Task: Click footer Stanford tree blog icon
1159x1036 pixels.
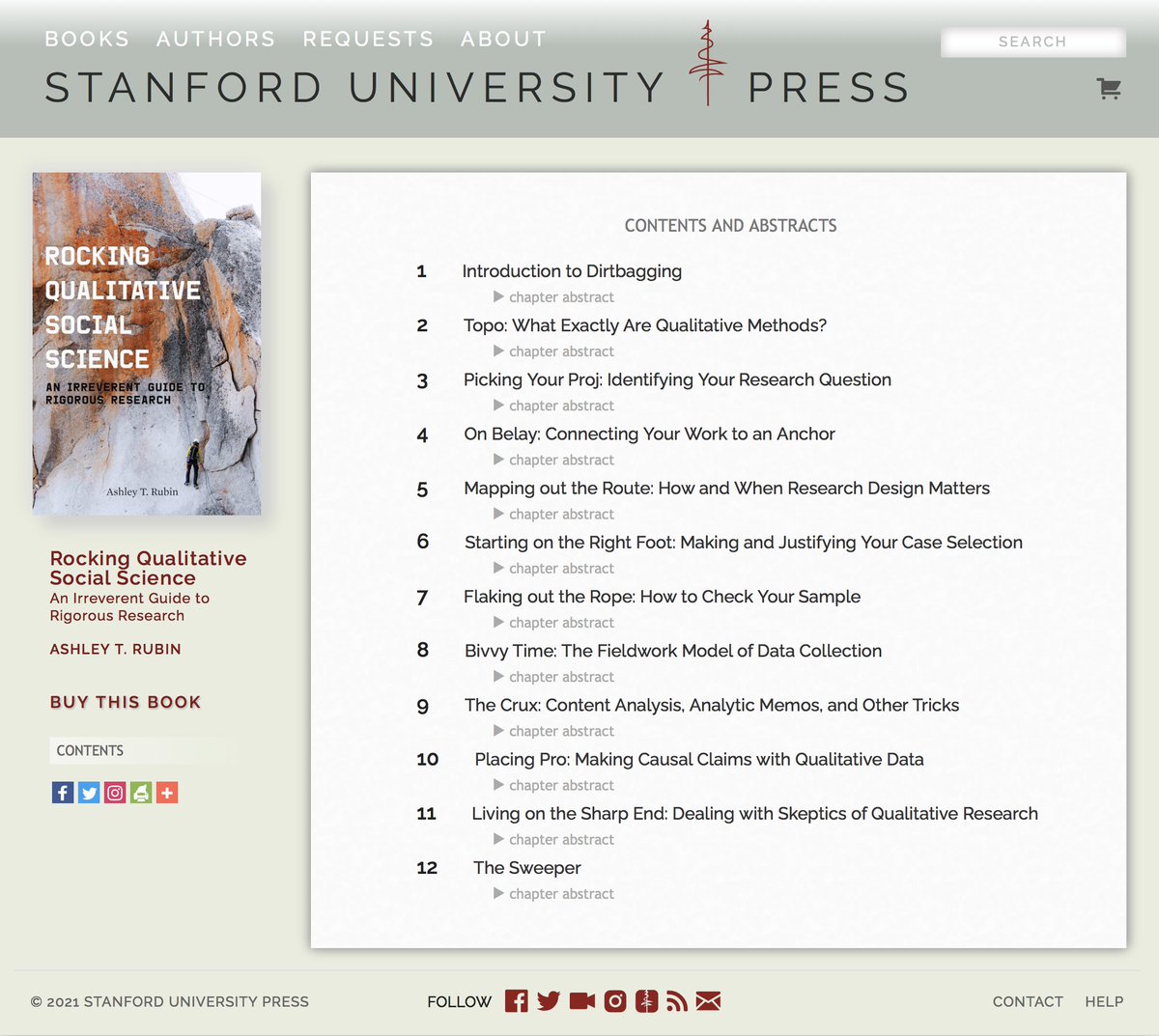Action: [647, 1001]
